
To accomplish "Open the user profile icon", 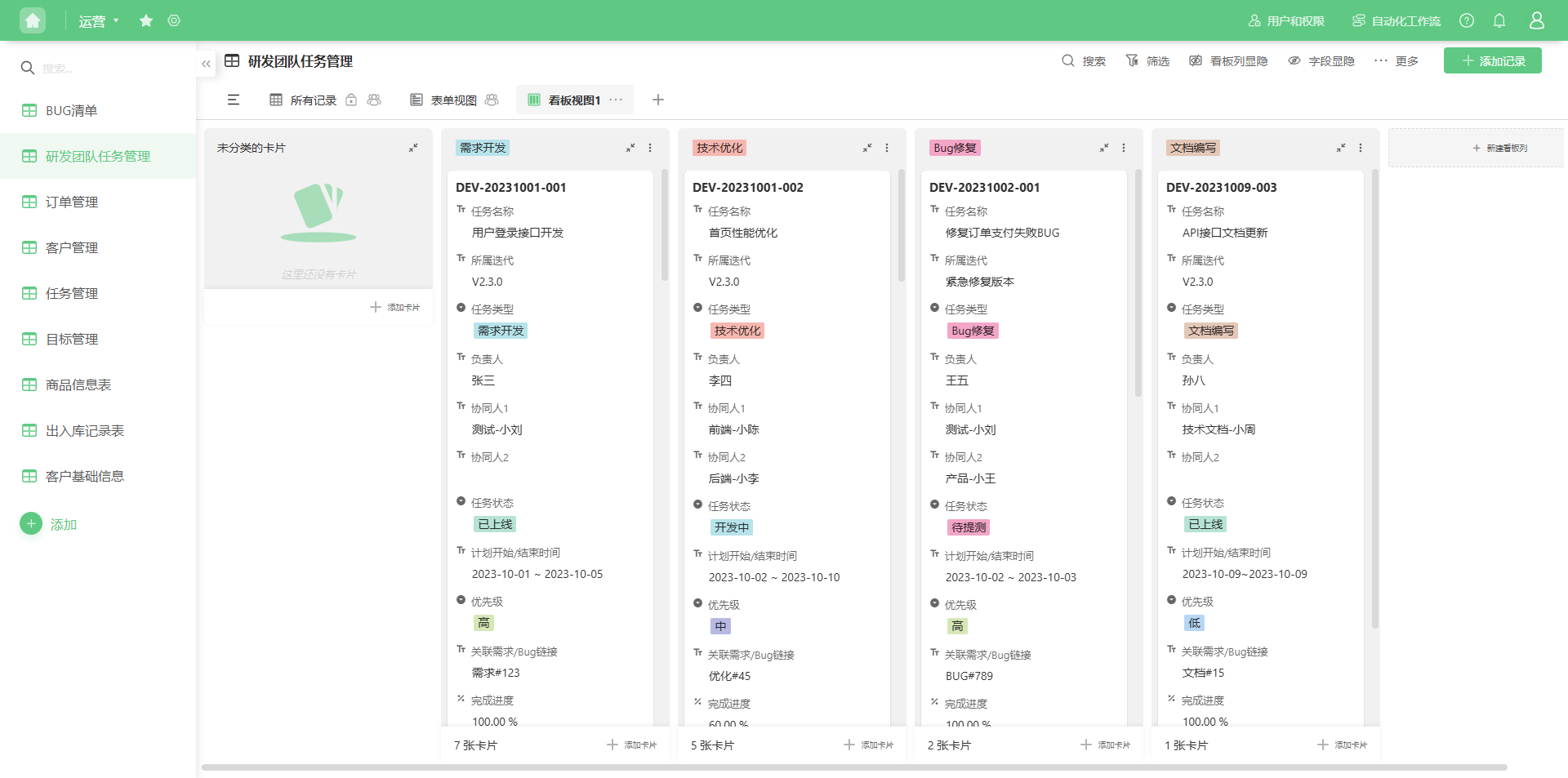I will [1537, 20].
